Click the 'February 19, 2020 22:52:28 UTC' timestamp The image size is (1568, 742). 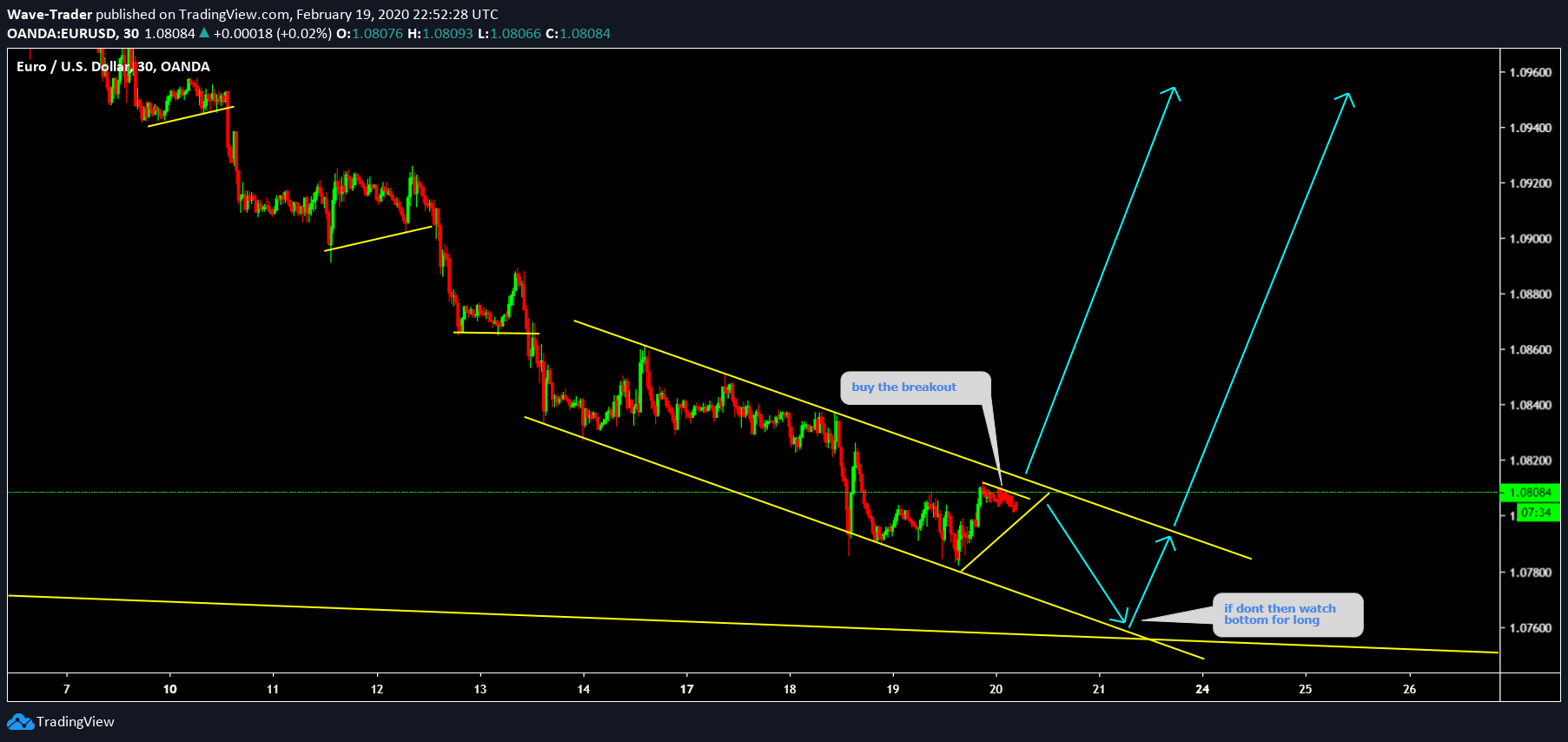(x=397, y=14)
